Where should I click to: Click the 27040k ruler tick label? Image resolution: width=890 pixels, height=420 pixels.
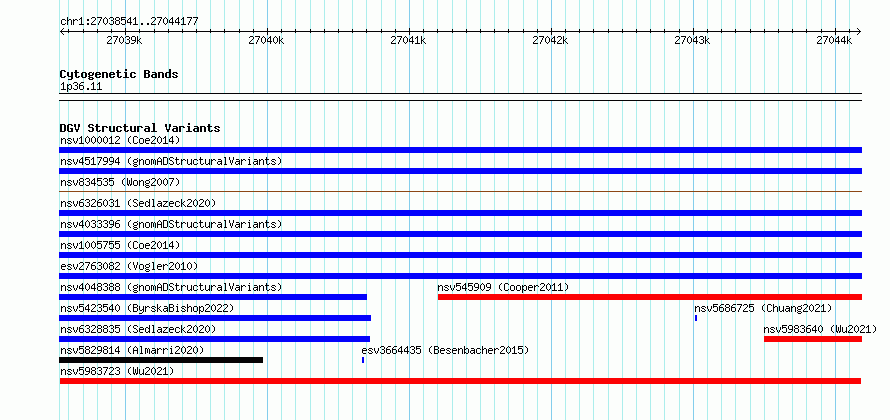coord(266,41)
